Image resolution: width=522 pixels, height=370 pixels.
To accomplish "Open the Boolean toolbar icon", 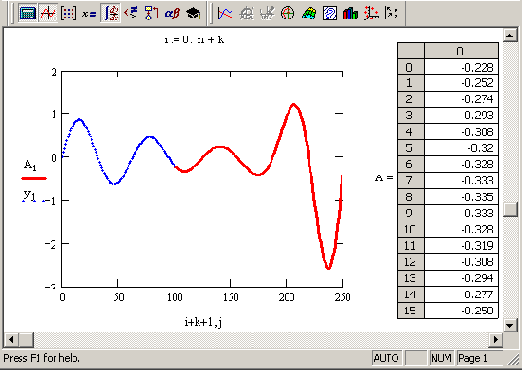I will coord(131,13).
